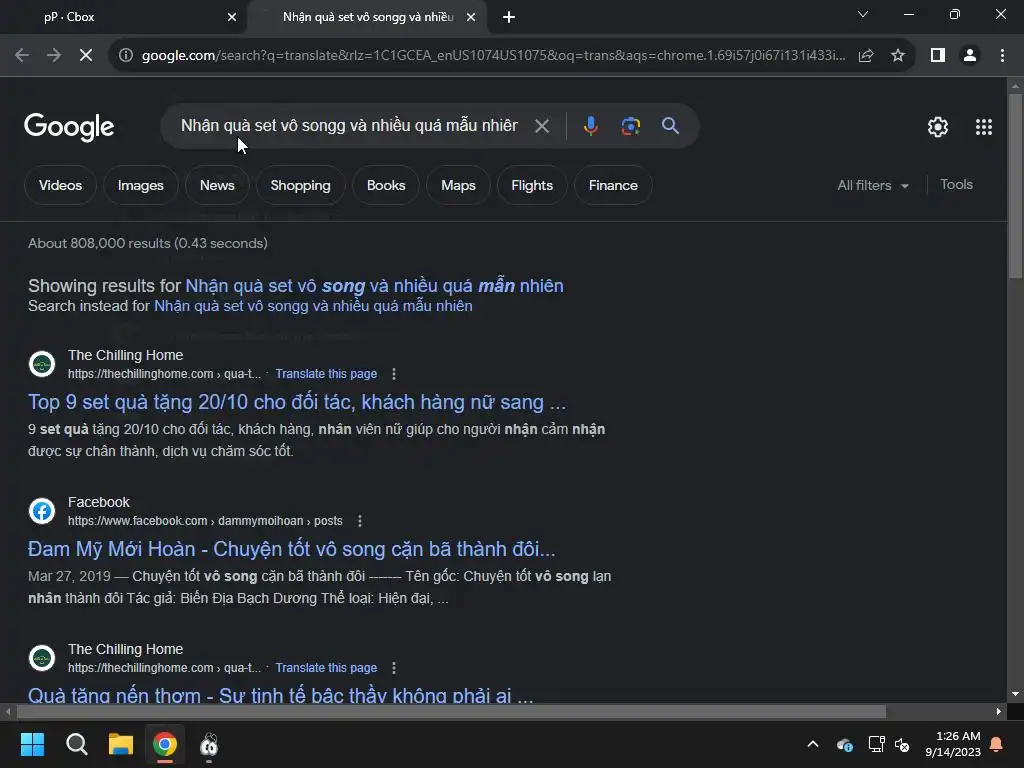This screenshot has width=1024, height=768.
Task: Open Windows taskbar search
Action: pos(76,744)
